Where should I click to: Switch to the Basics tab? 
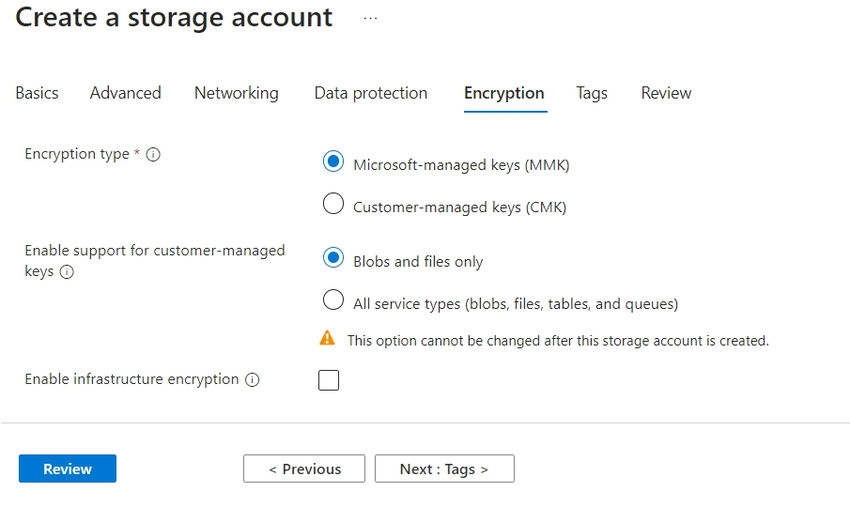pyautogui.click(x=37, y=93)
